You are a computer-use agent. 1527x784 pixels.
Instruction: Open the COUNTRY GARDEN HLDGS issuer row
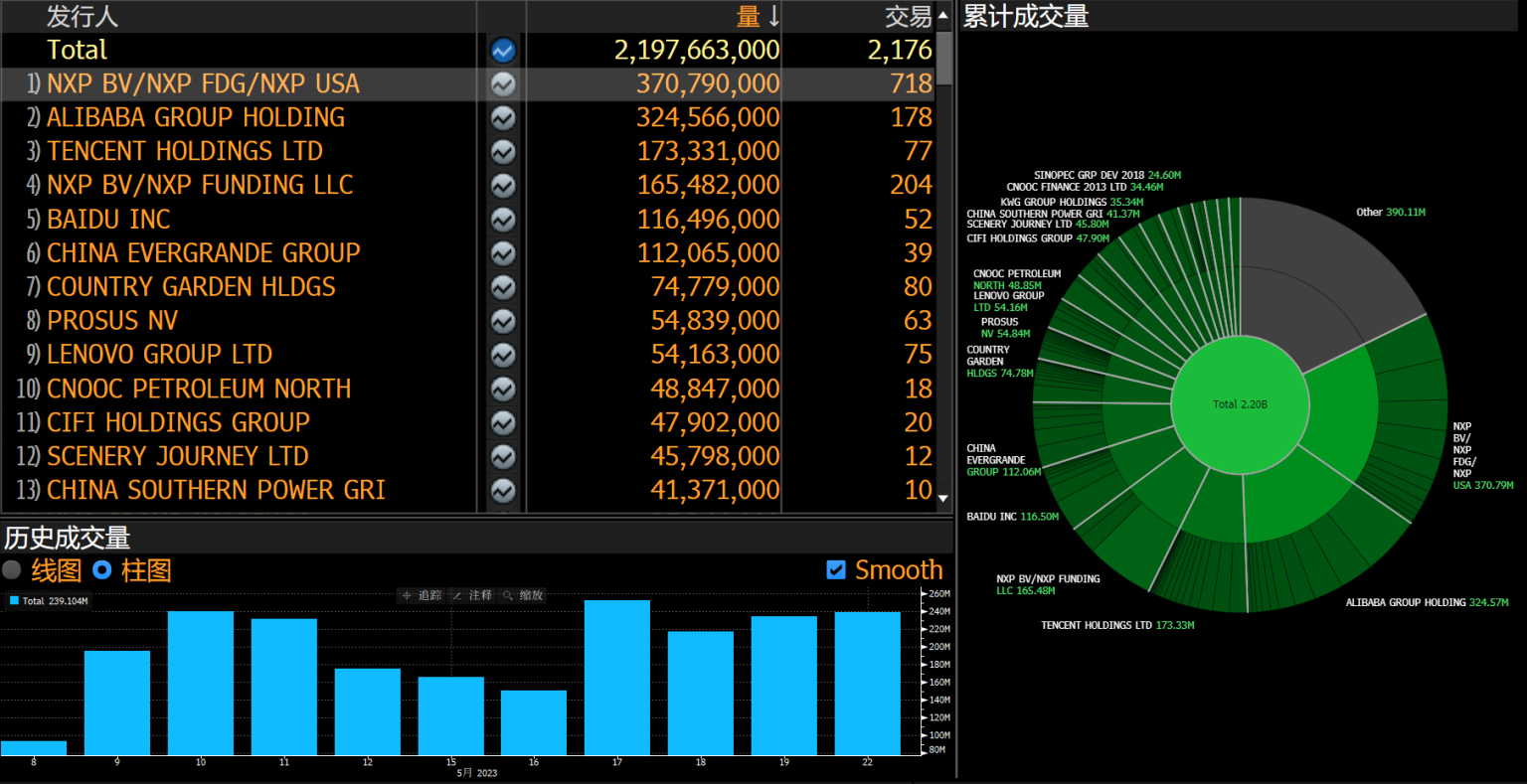191,287
